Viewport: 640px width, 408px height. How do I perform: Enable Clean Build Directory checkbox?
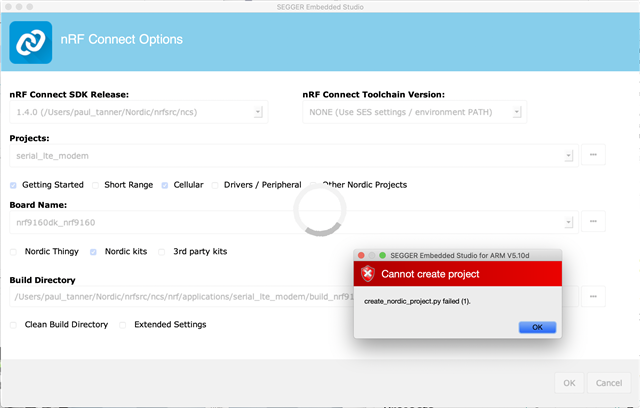[x=13, y=325]
